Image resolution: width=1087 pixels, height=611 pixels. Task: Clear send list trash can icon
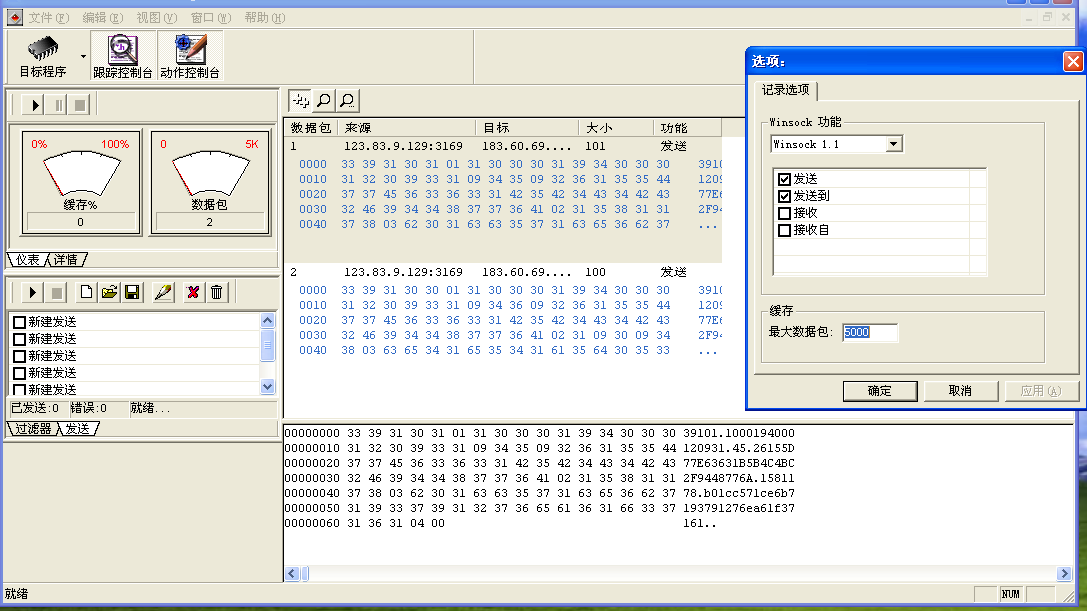tap(216, 292)
